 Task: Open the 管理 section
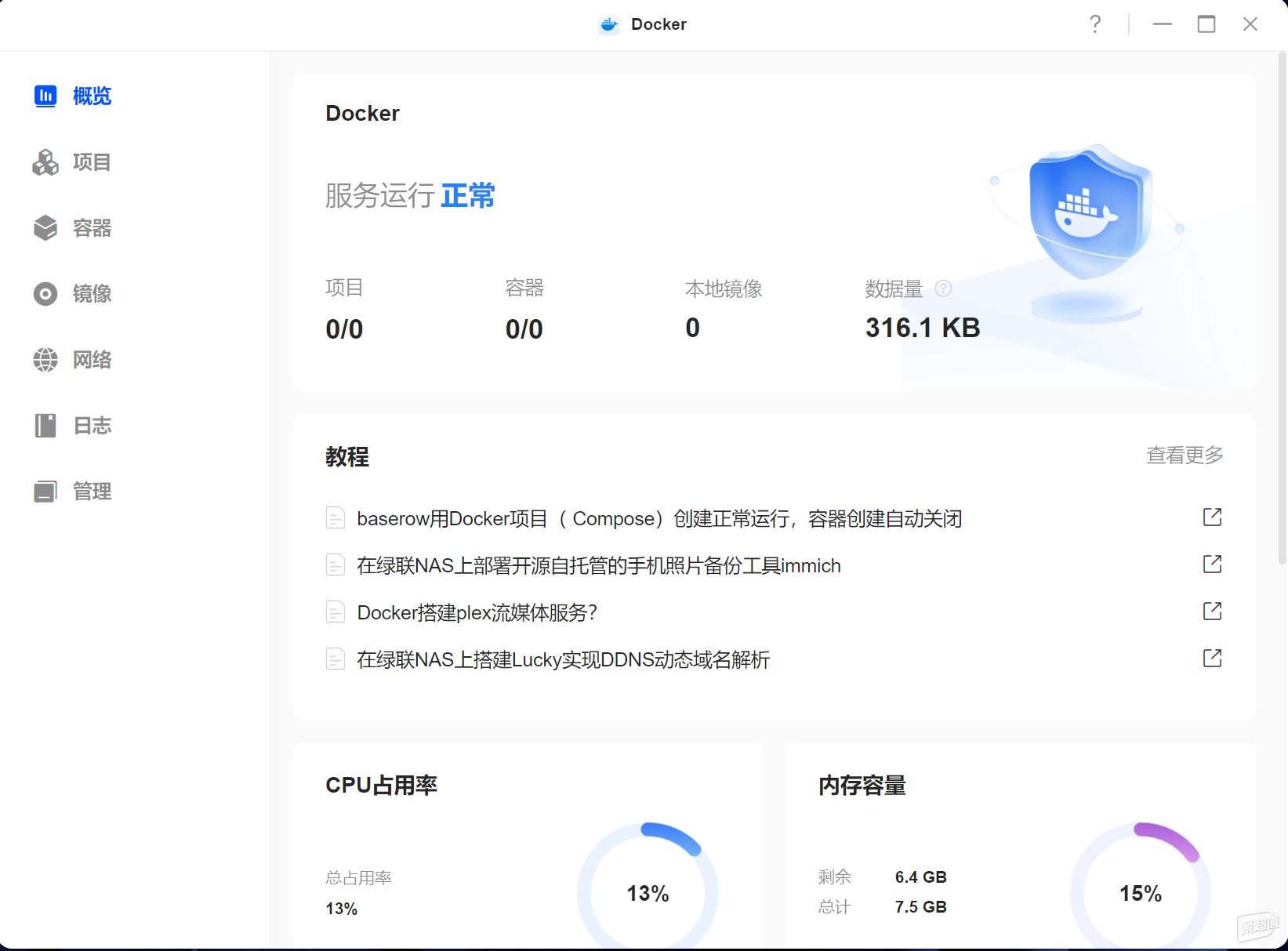(93, 492)
